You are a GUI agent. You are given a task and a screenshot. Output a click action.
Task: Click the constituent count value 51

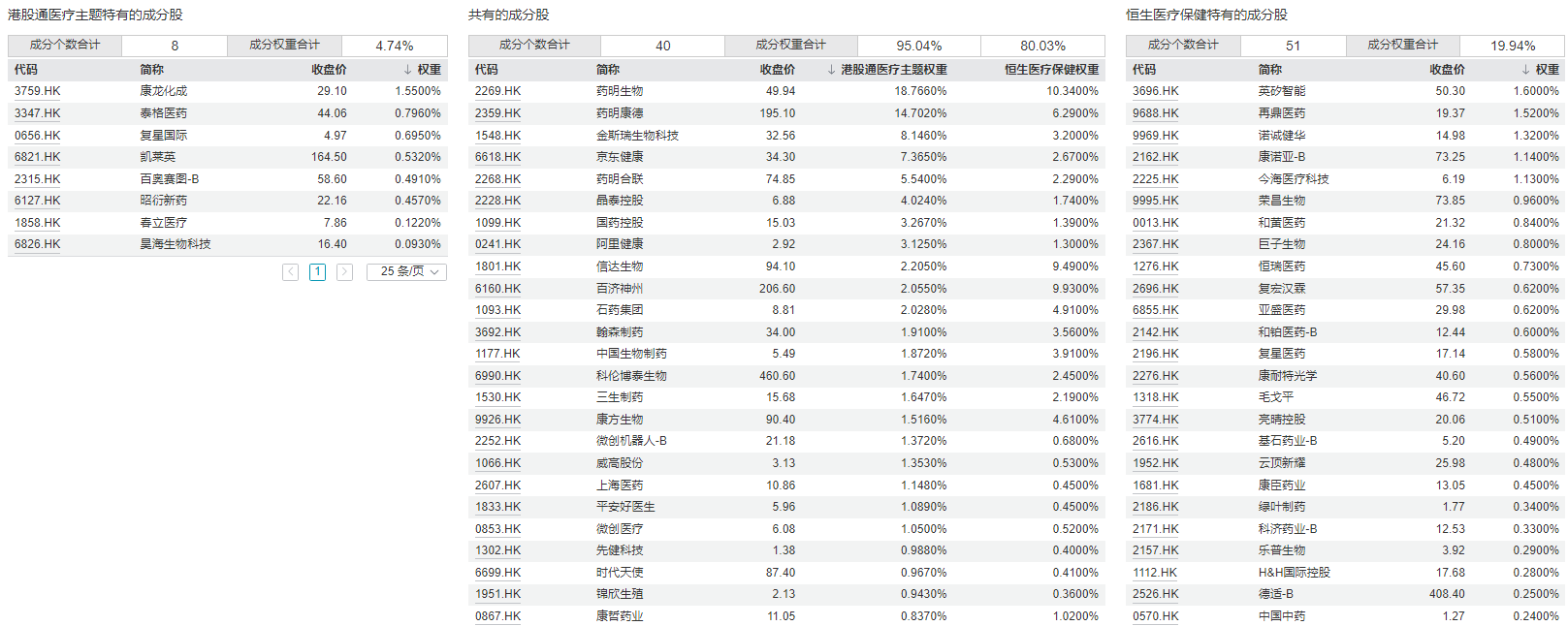tap(1294, 46)
